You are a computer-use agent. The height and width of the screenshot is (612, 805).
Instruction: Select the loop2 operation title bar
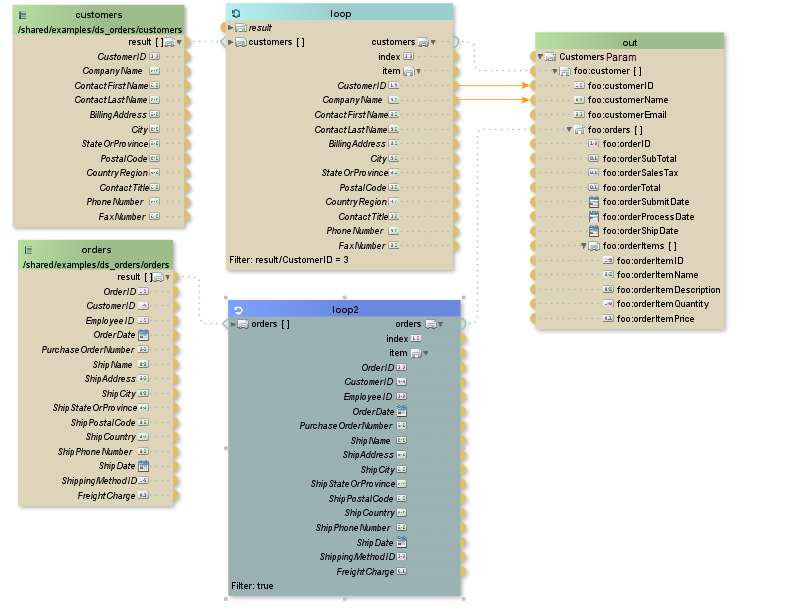344,309
